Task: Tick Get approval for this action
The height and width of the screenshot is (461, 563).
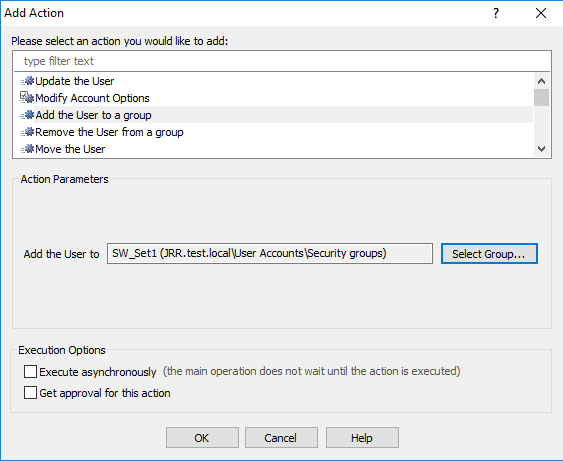Action: [30, 392]
